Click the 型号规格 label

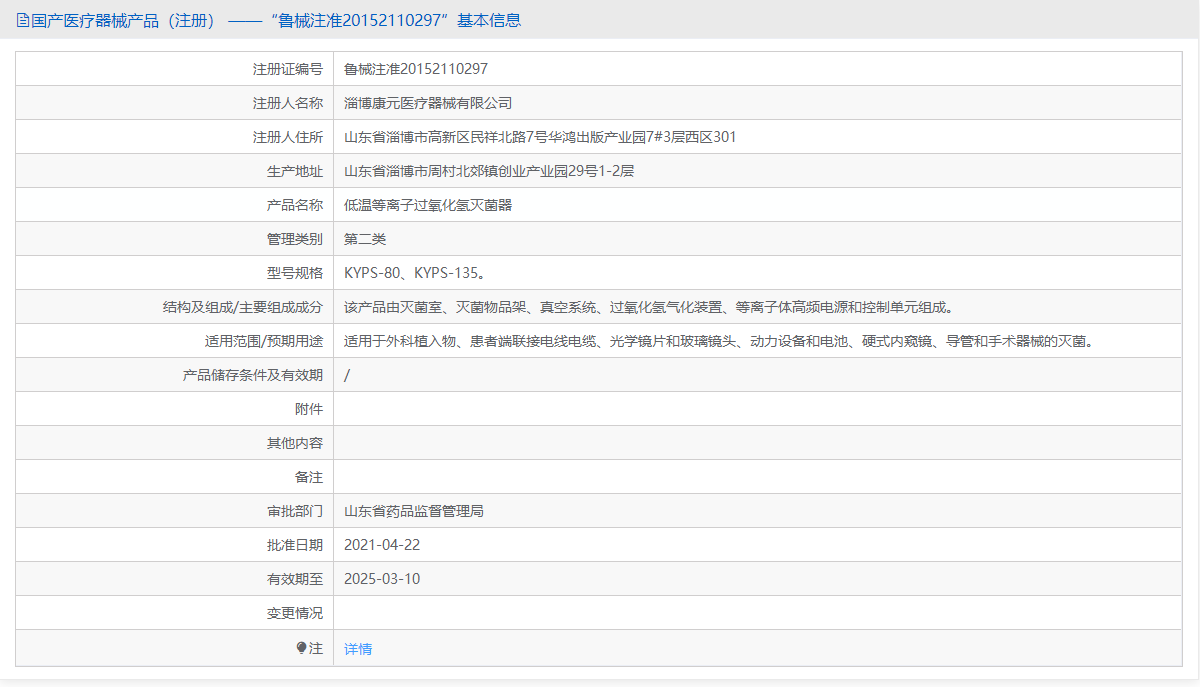point(295,273)
